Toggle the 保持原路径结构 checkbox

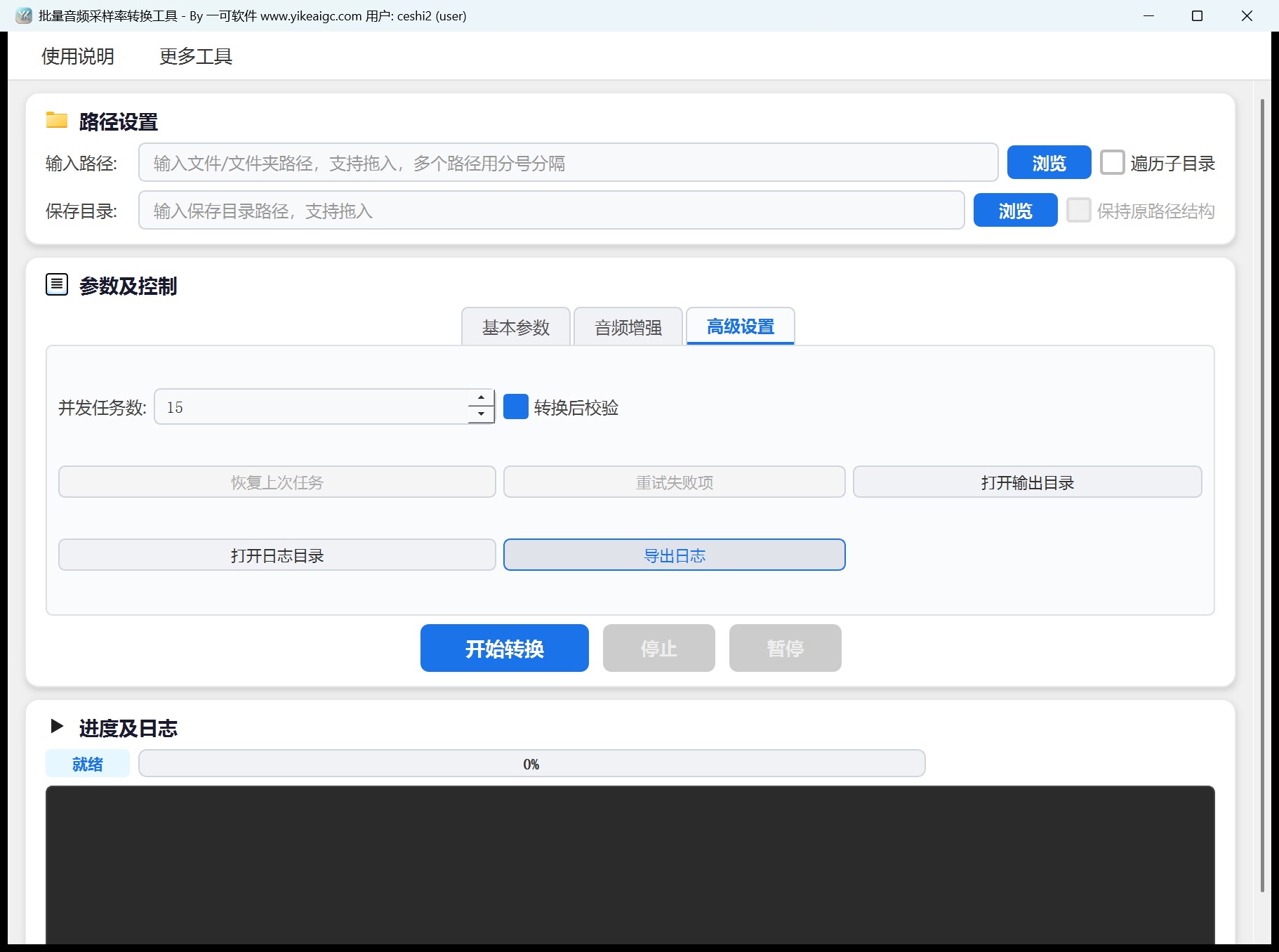(1078, 210)
